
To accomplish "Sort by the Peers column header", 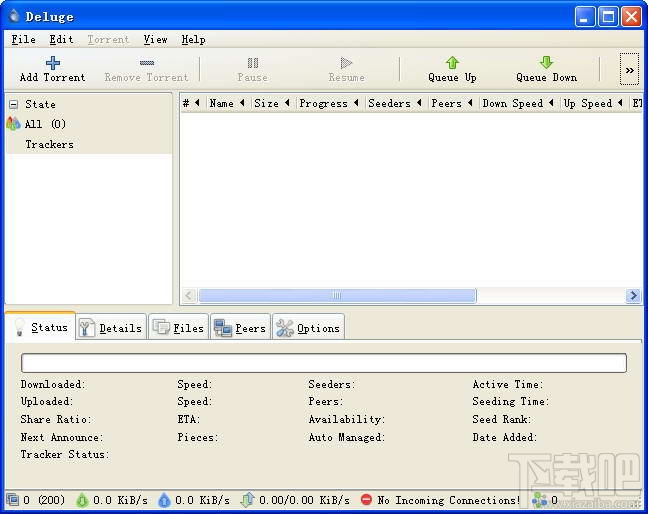I will 452,103.
